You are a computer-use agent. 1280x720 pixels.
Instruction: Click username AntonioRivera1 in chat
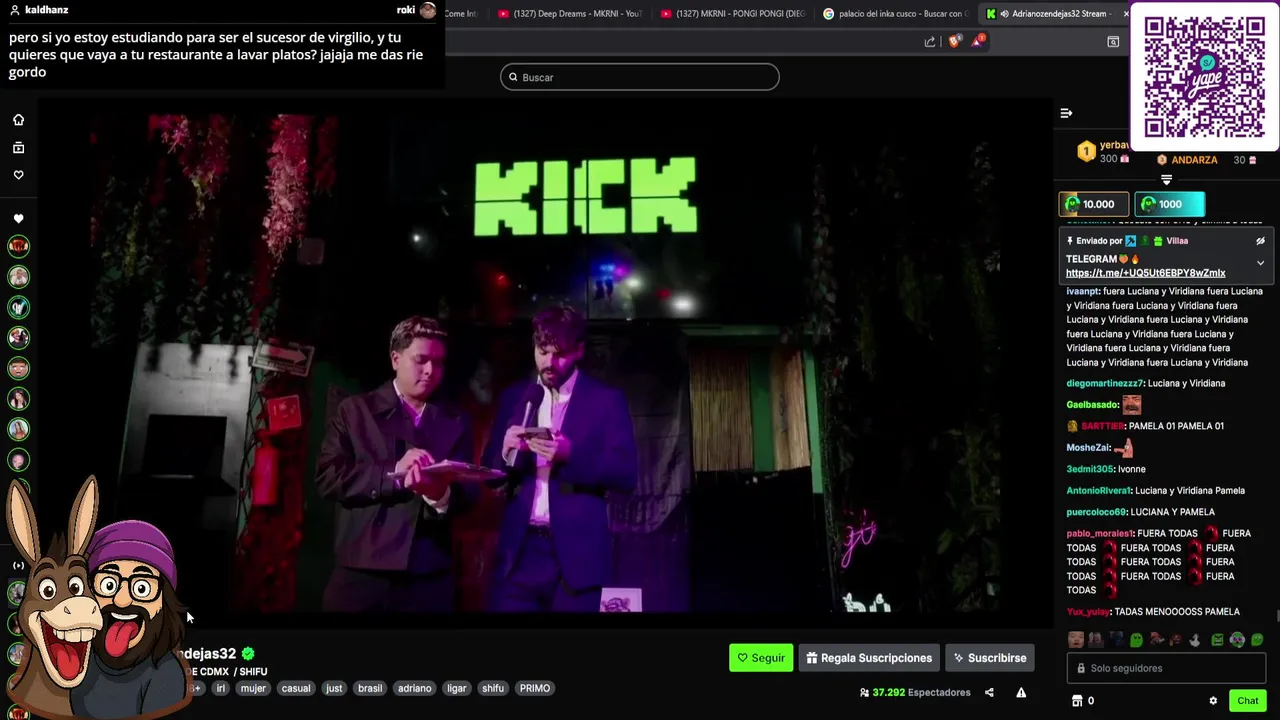pyautogui.click(x=1098, y=491)
